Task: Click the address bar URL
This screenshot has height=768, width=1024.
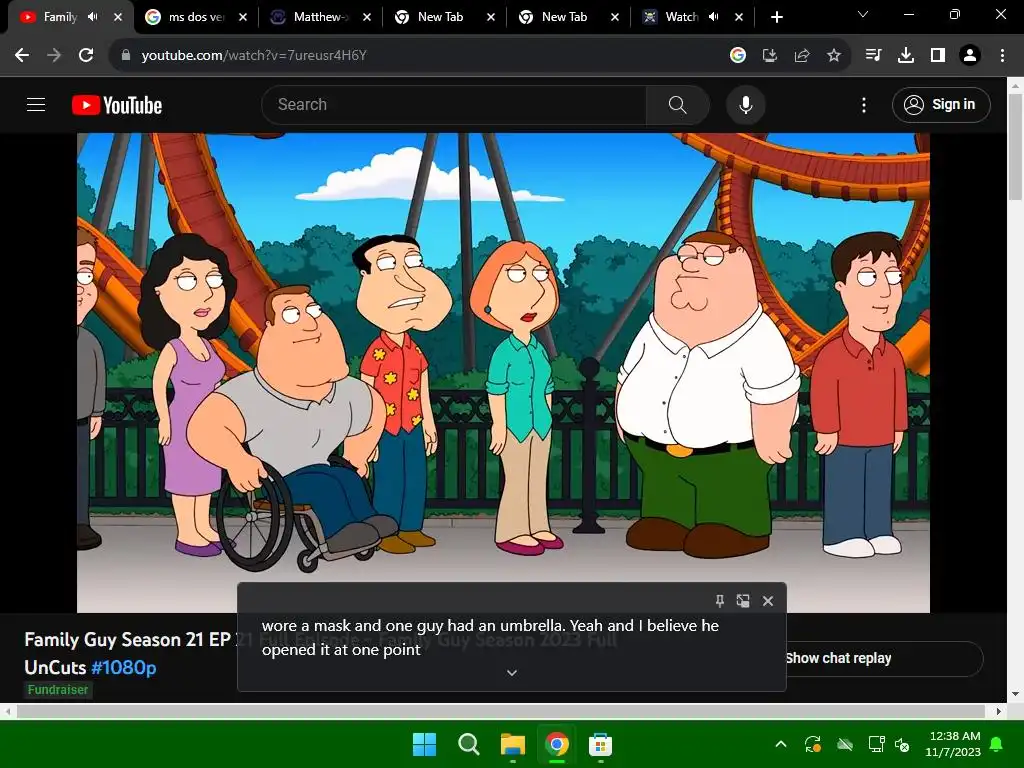Action: click(254, 56)
